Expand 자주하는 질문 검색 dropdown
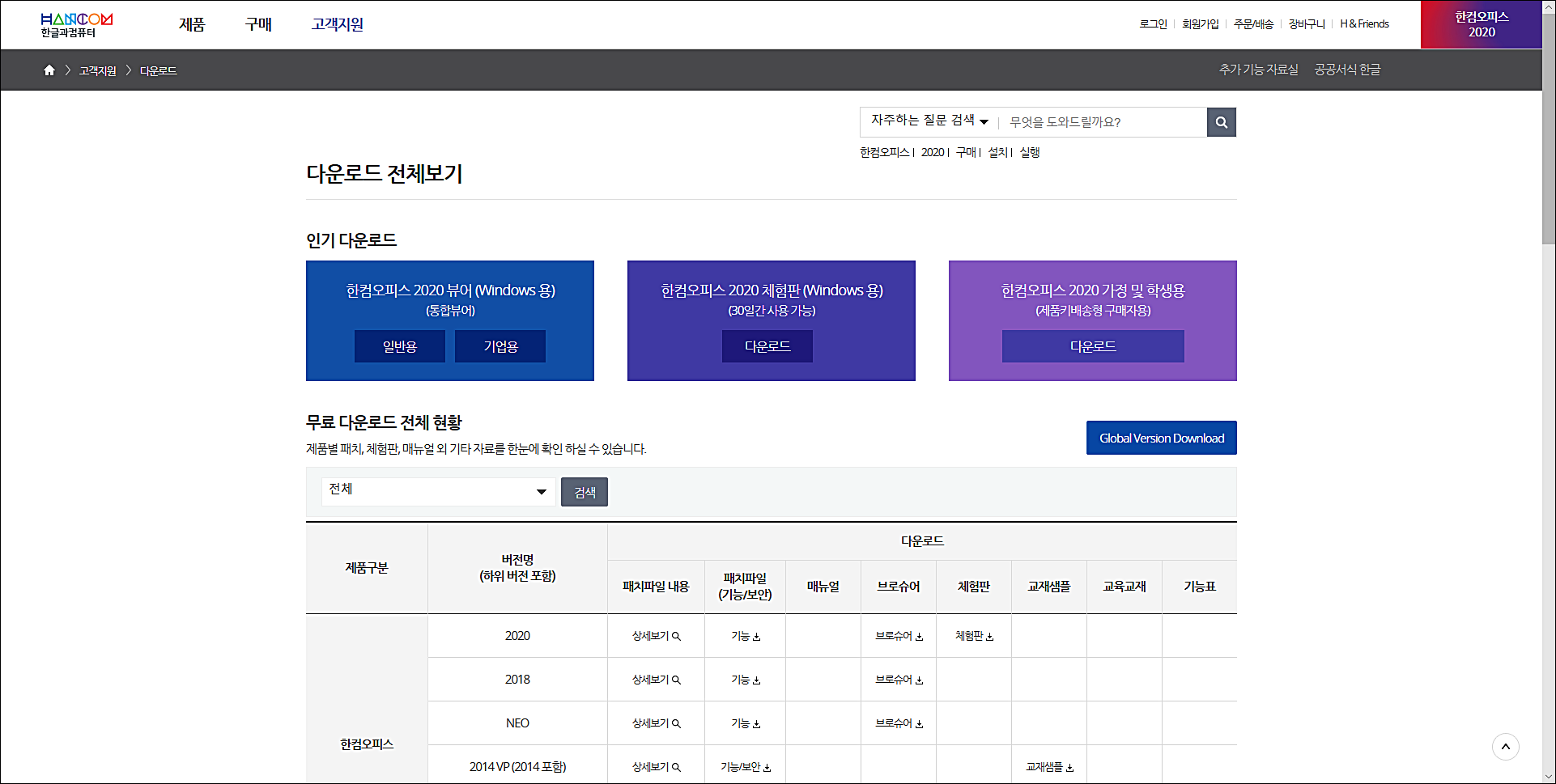 coord(929,121)
